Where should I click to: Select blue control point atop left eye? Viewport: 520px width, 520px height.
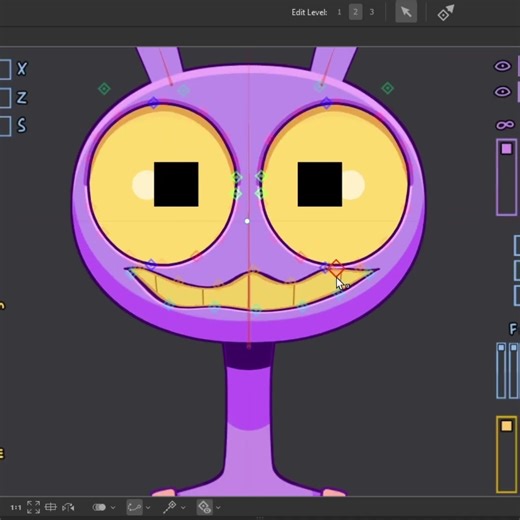(153, 103)
